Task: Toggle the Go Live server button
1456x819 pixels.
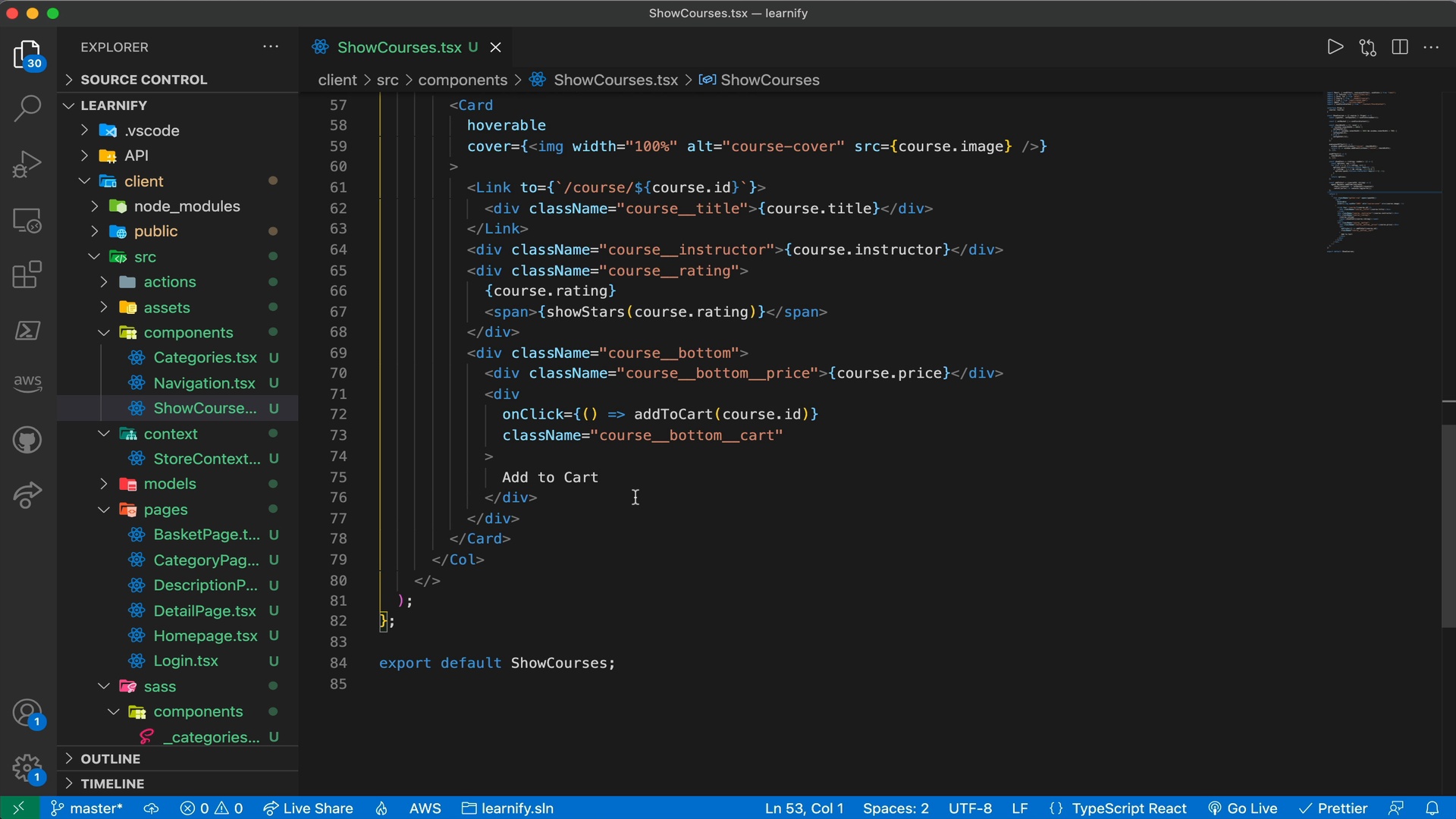Action: pyautogui.click(x=1250, y=808)
